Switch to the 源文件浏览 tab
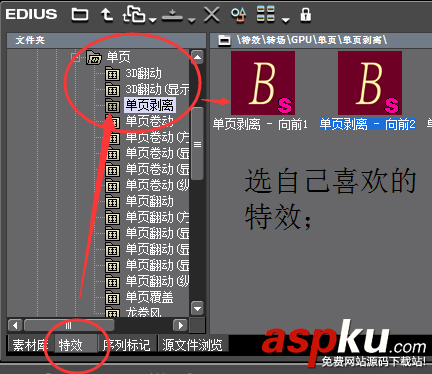432x374 pixels. 193,345
